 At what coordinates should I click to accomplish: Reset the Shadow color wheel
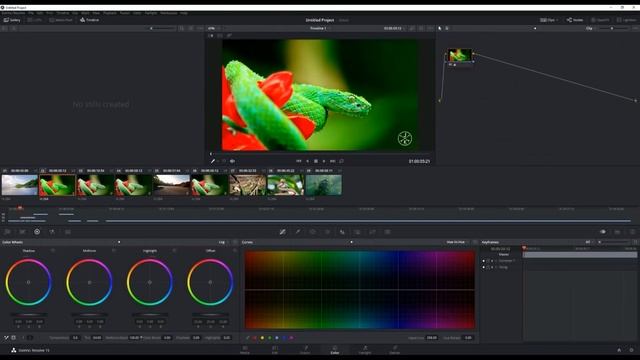53,251
